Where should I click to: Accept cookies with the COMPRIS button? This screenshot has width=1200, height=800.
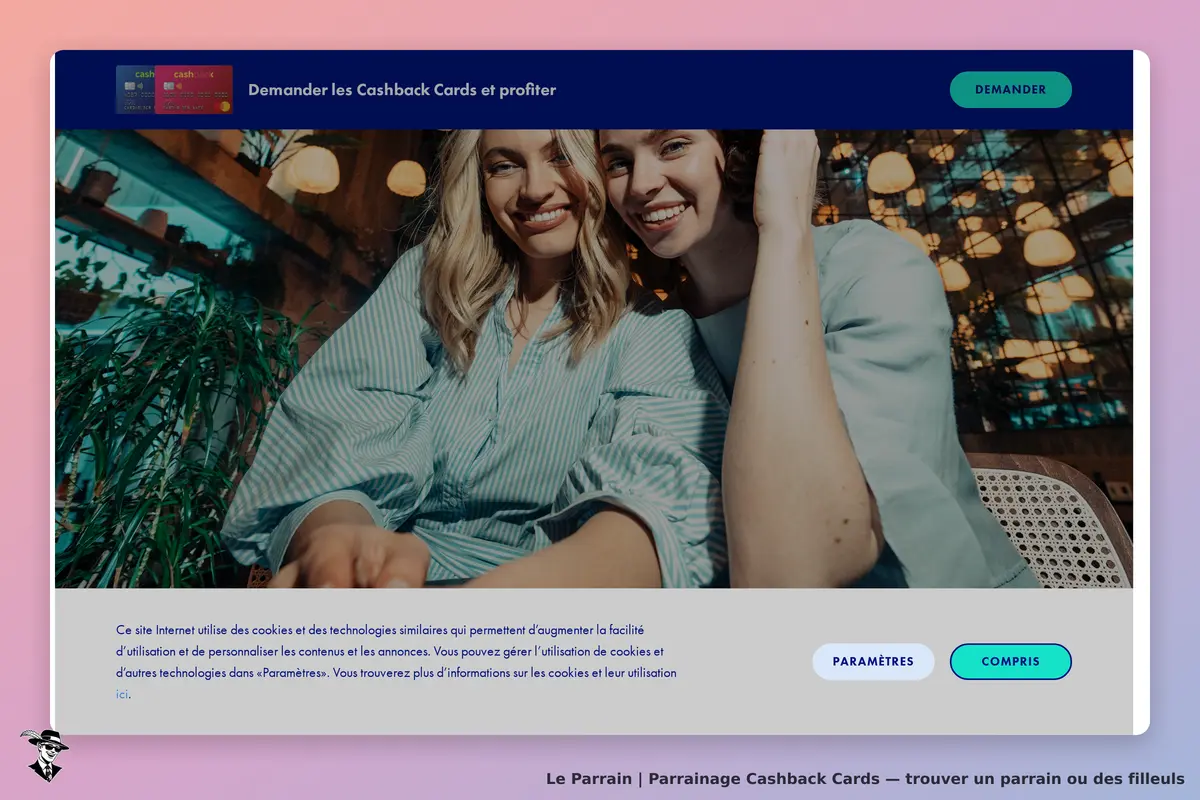1010,662
